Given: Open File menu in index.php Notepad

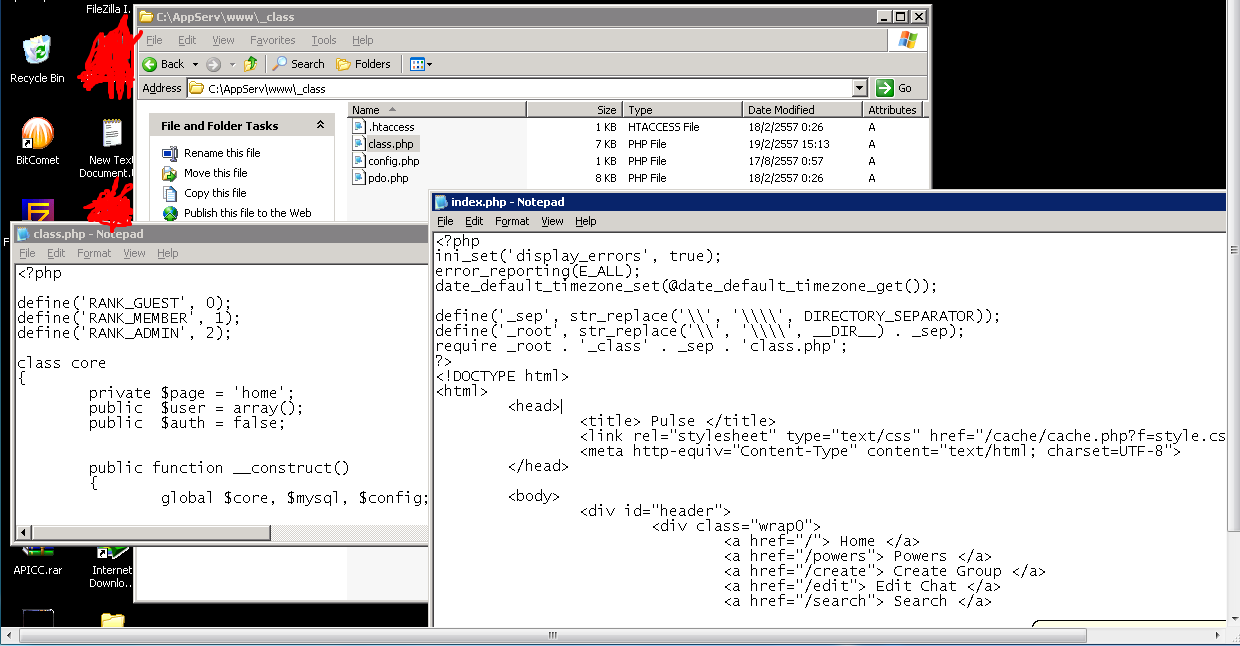Looking at the screenshot, I should (x=446, y=221).
